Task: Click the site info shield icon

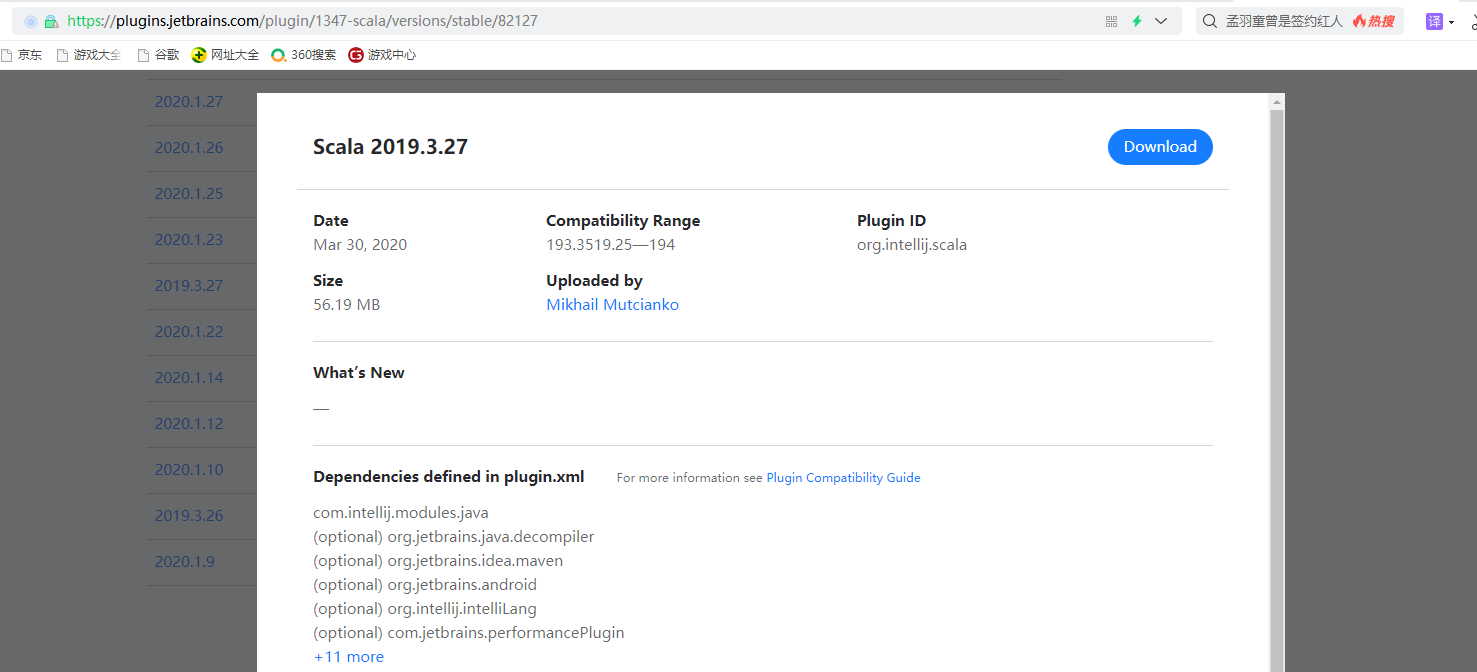Action: [x=31, y=21]
